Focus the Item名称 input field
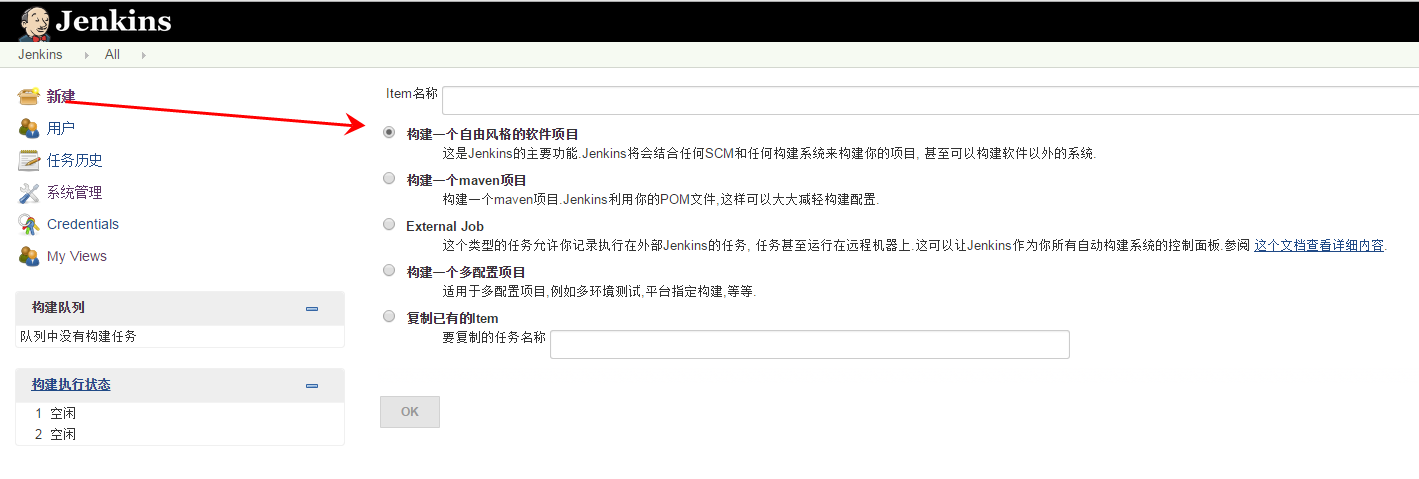The width and height of the screenshot is (1419, 479). pyautogui.click(x=930, y=100)
